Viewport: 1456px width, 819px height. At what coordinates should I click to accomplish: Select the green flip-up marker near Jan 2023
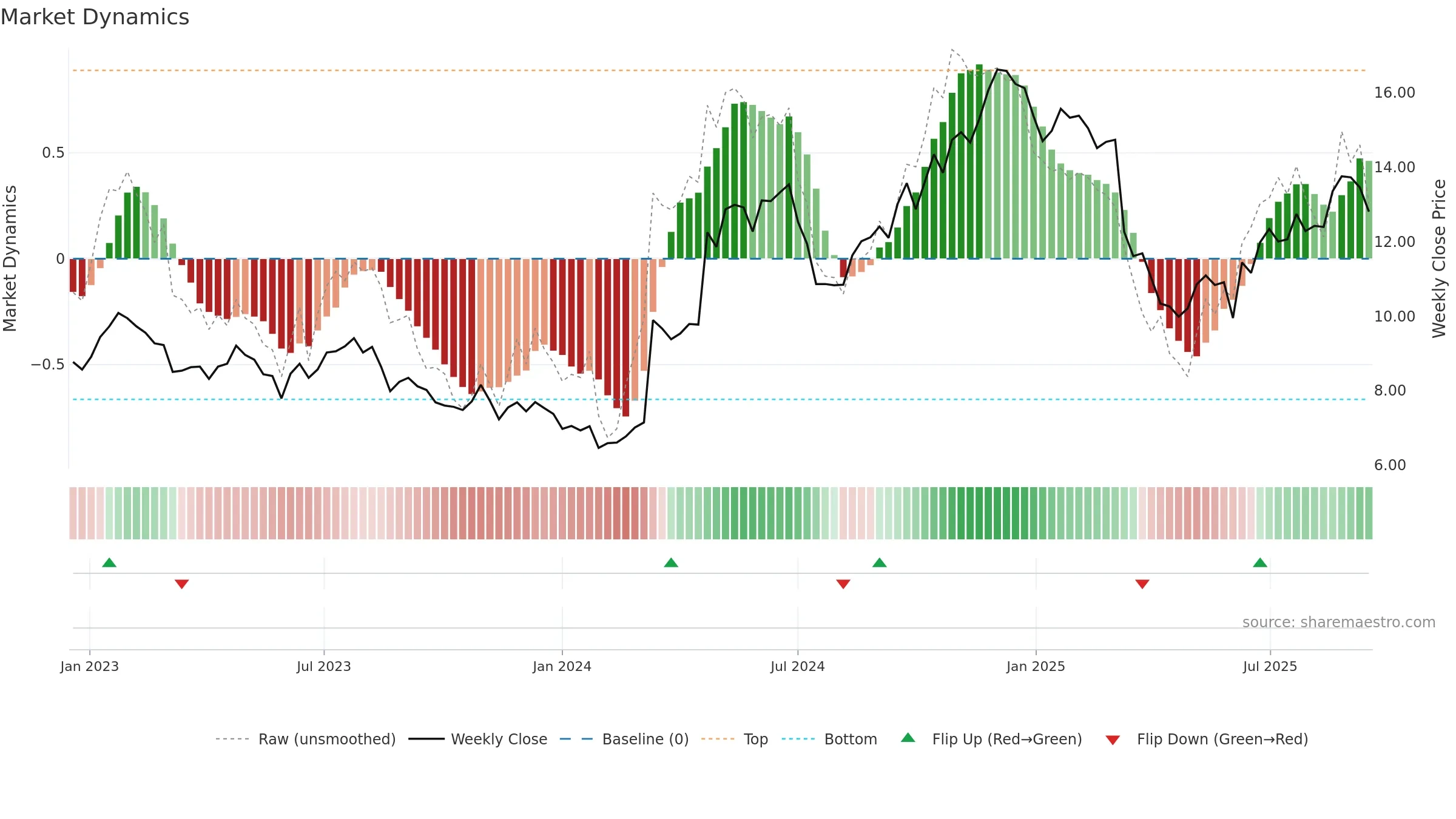[x=109, y=562]
